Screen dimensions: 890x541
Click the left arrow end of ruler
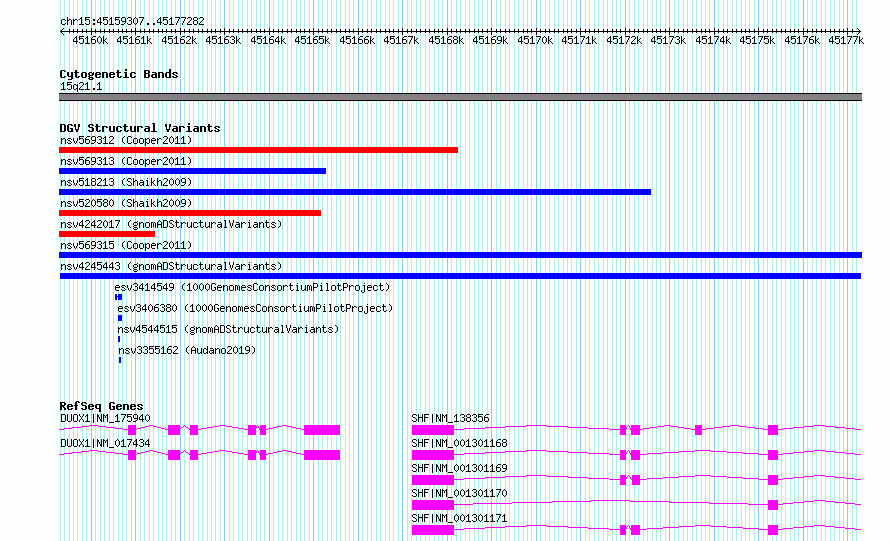click(62, 31)
